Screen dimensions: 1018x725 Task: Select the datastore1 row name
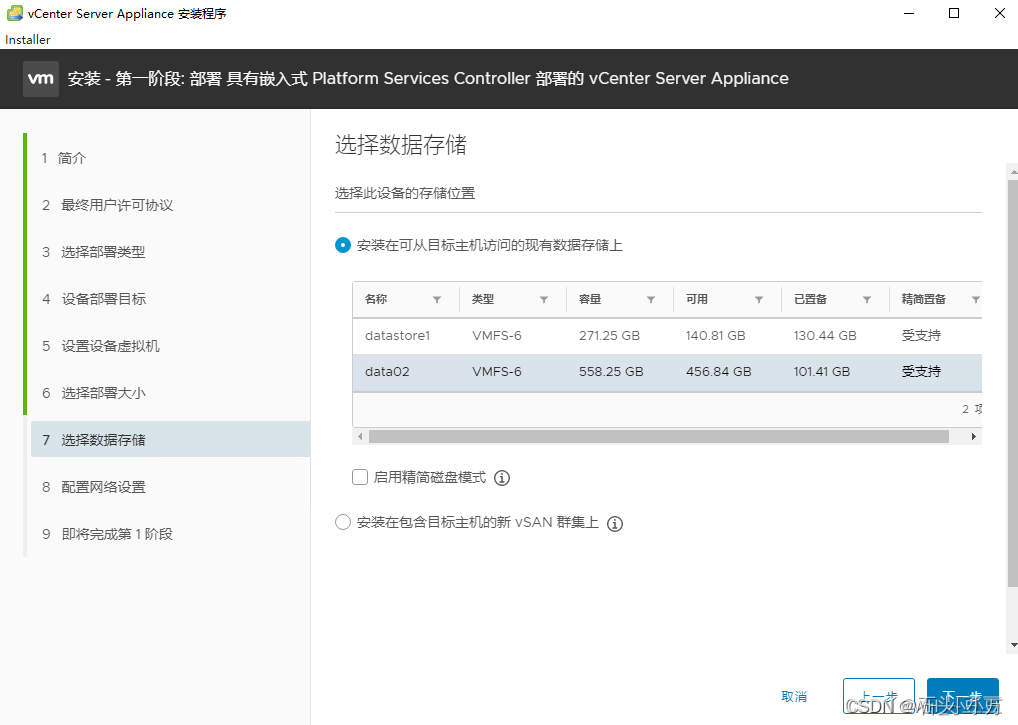point(397,336)
